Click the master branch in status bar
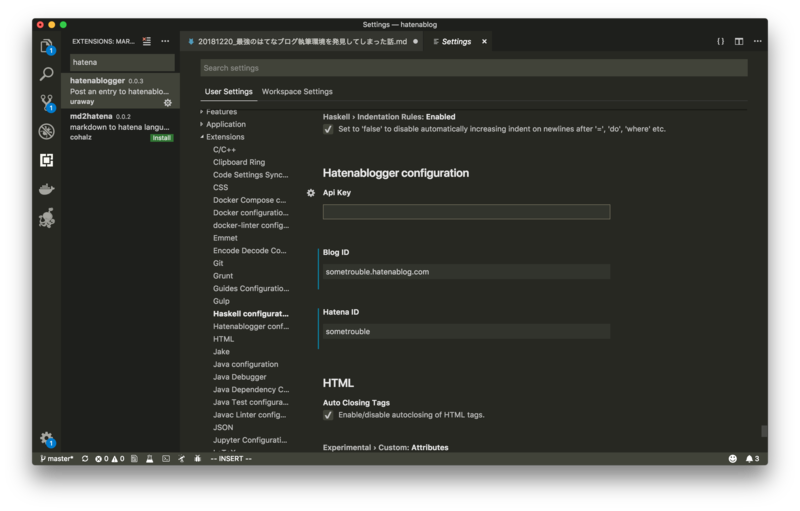 coord(57,458)
